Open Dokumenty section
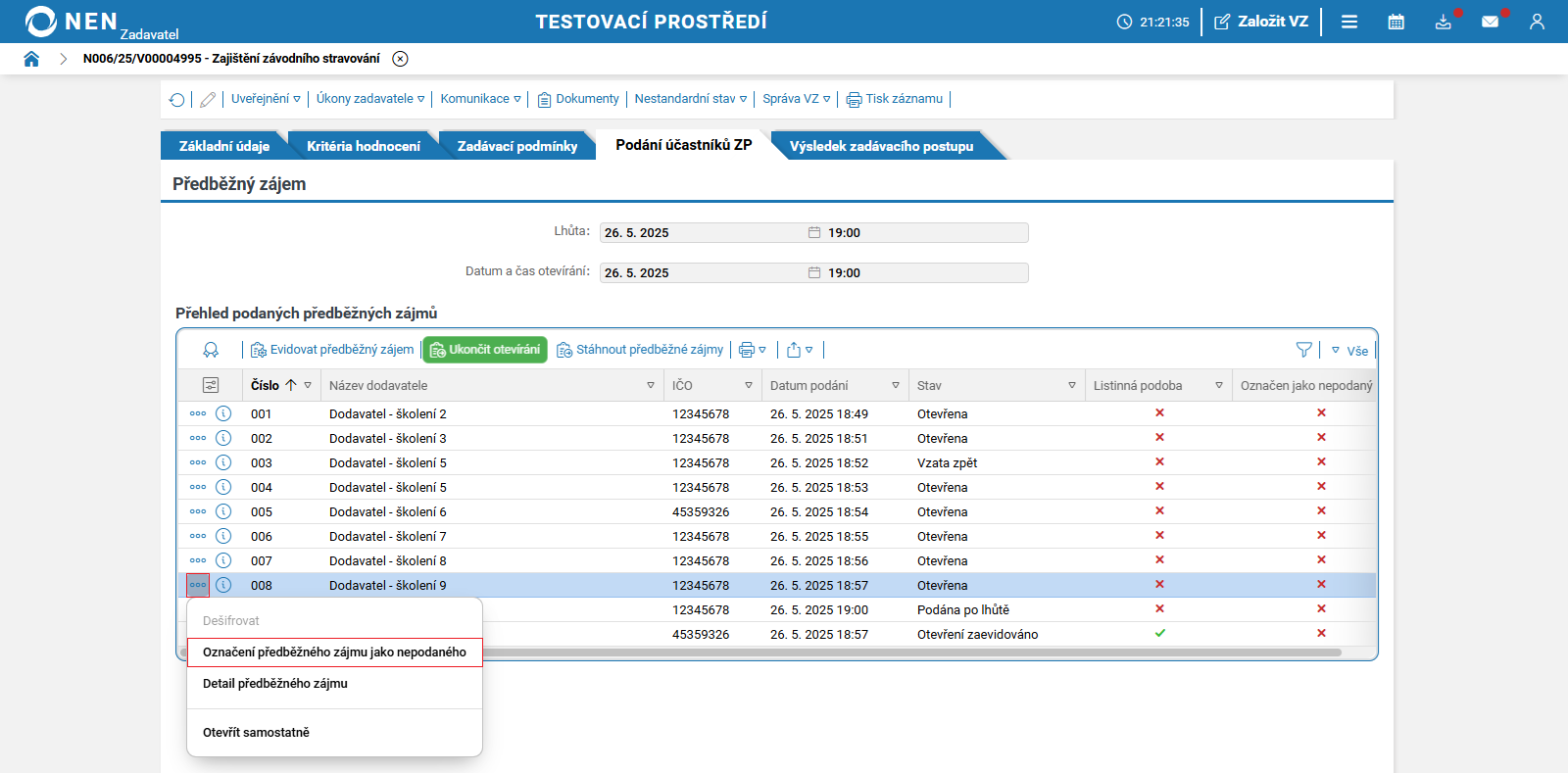This screenshot has width=1568, height=773. (578, 99)
